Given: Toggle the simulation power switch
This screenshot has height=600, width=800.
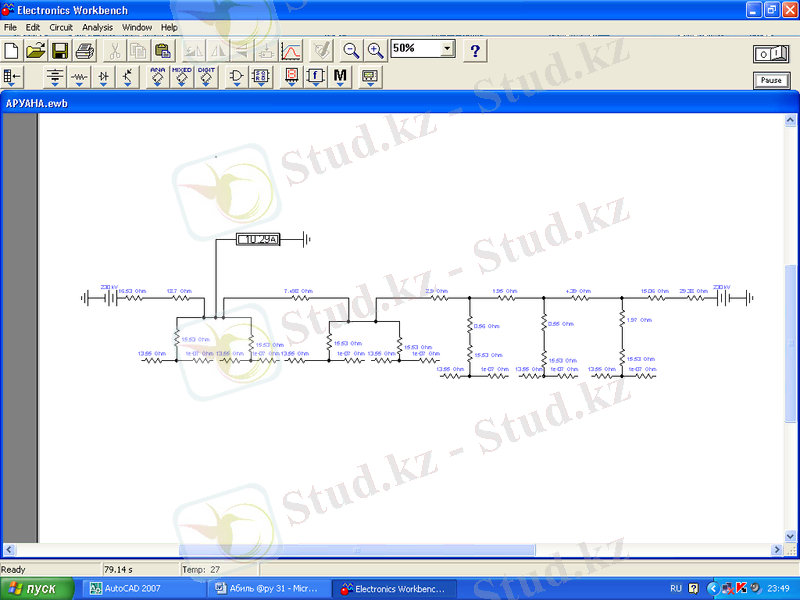Looking at the screenshot, I should point(771,54).
